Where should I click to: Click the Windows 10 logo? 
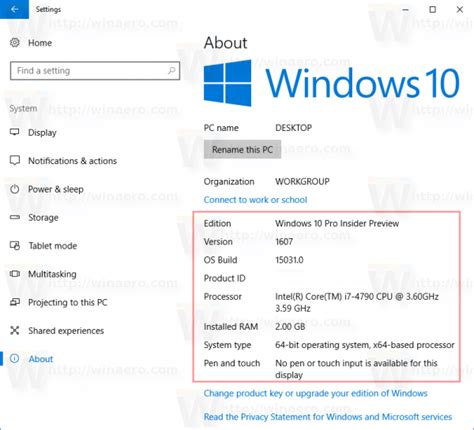click(332, 83)
